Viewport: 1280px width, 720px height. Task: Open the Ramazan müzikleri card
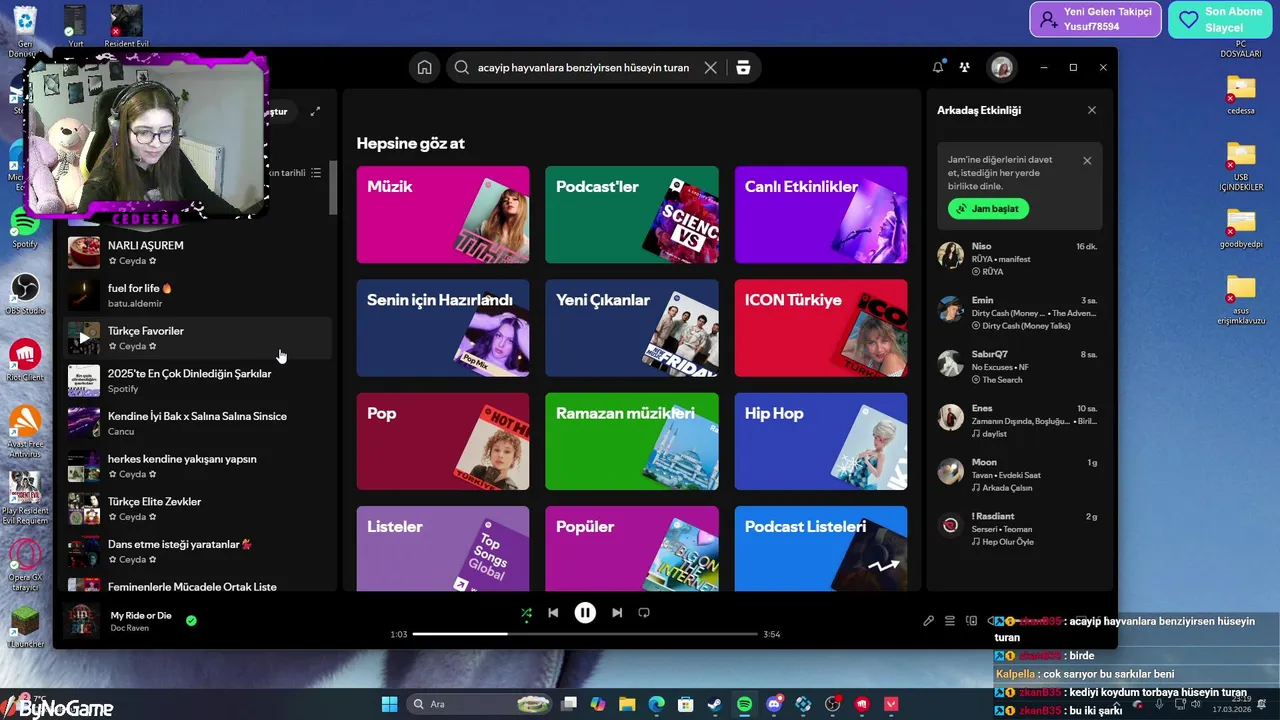(632, 441)
